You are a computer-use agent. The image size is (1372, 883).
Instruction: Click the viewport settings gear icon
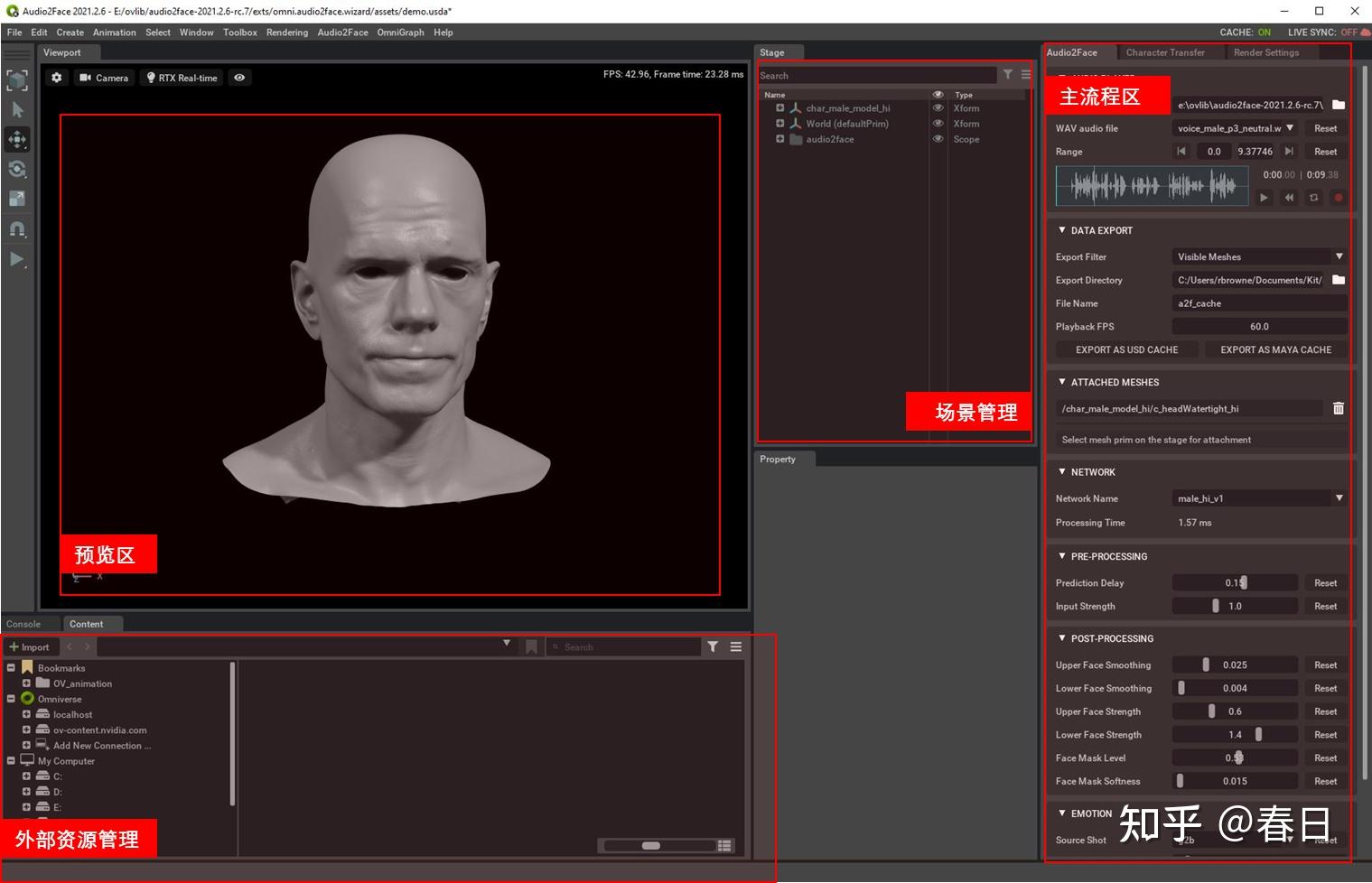tap(57, 78)
